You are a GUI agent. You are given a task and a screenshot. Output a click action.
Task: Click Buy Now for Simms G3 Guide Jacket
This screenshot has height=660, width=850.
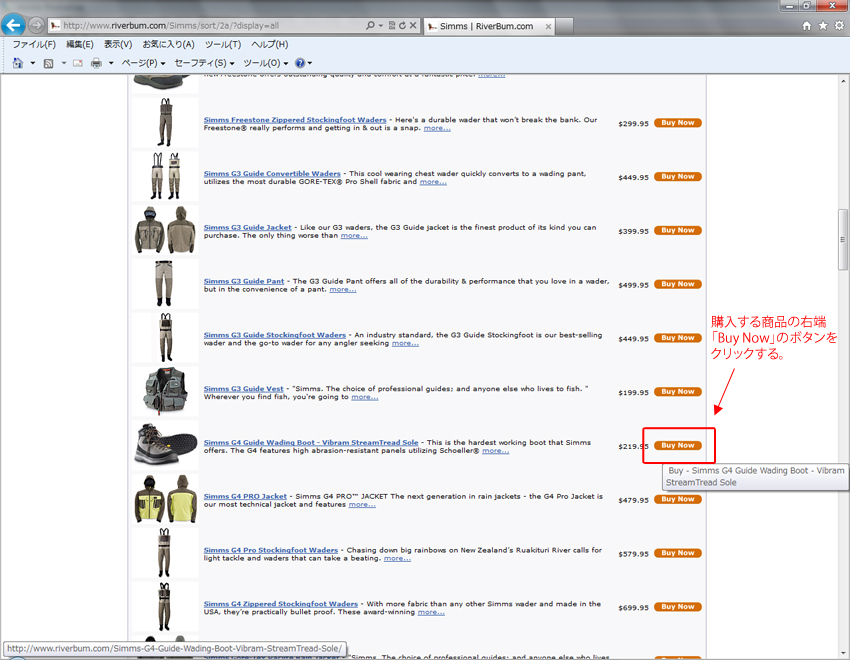pos(678,230)
